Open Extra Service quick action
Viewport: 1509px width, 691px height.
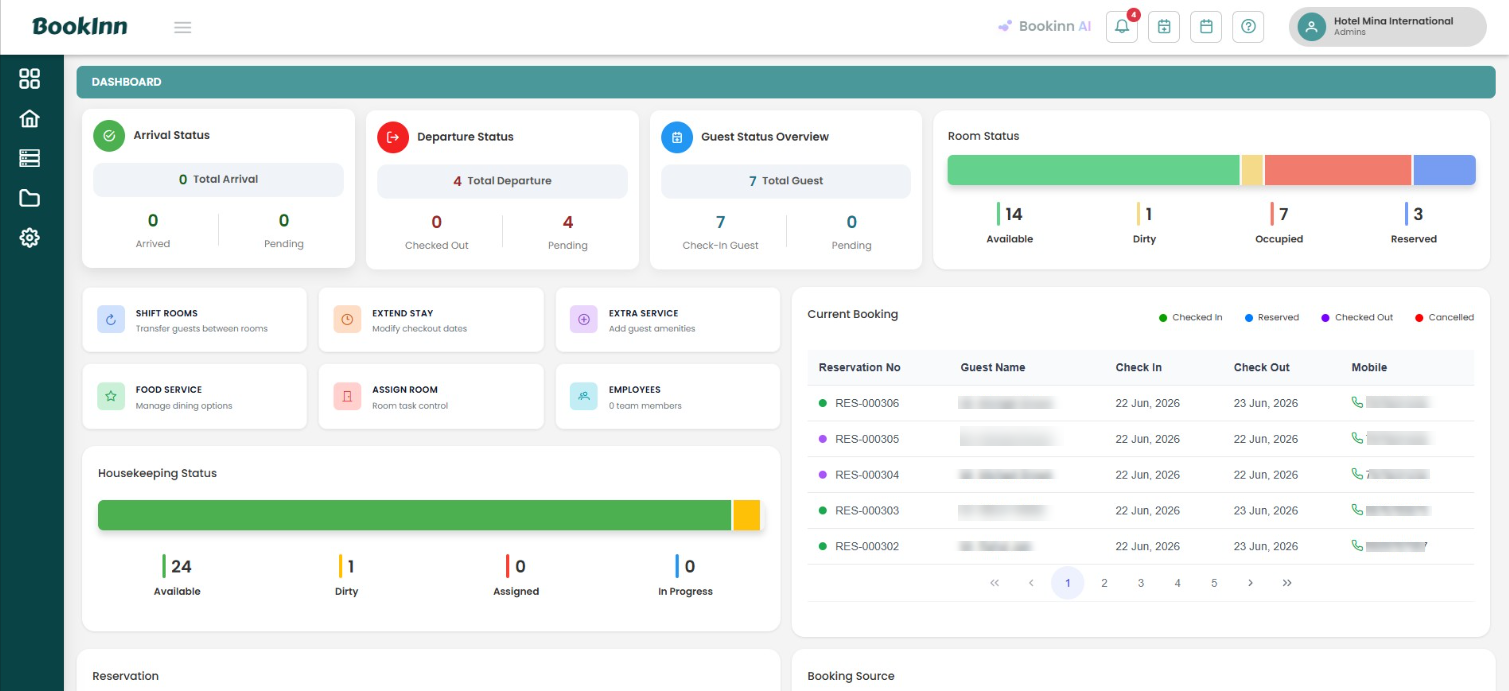tap(668, 320)
